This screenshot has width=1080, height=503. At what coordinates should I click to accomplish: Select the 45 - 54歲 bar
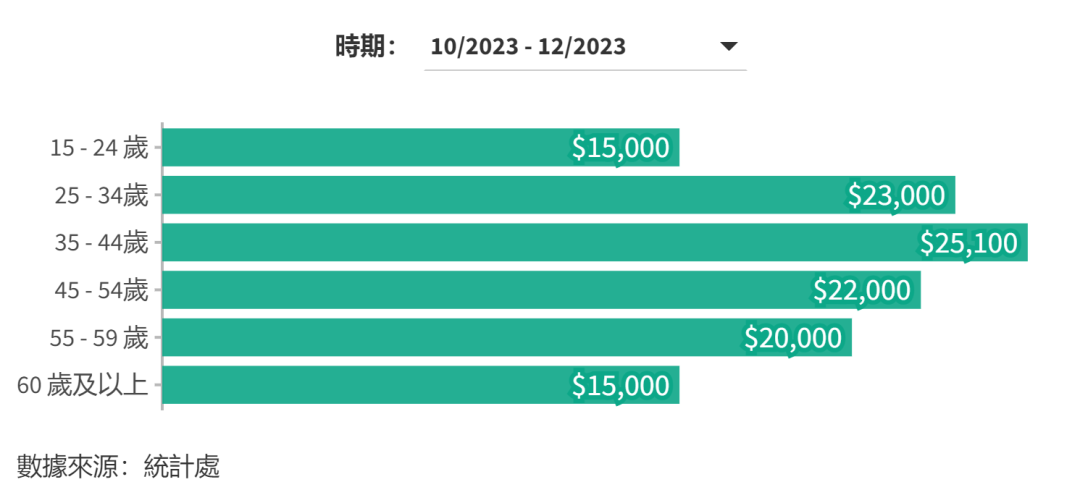(480, 290)
